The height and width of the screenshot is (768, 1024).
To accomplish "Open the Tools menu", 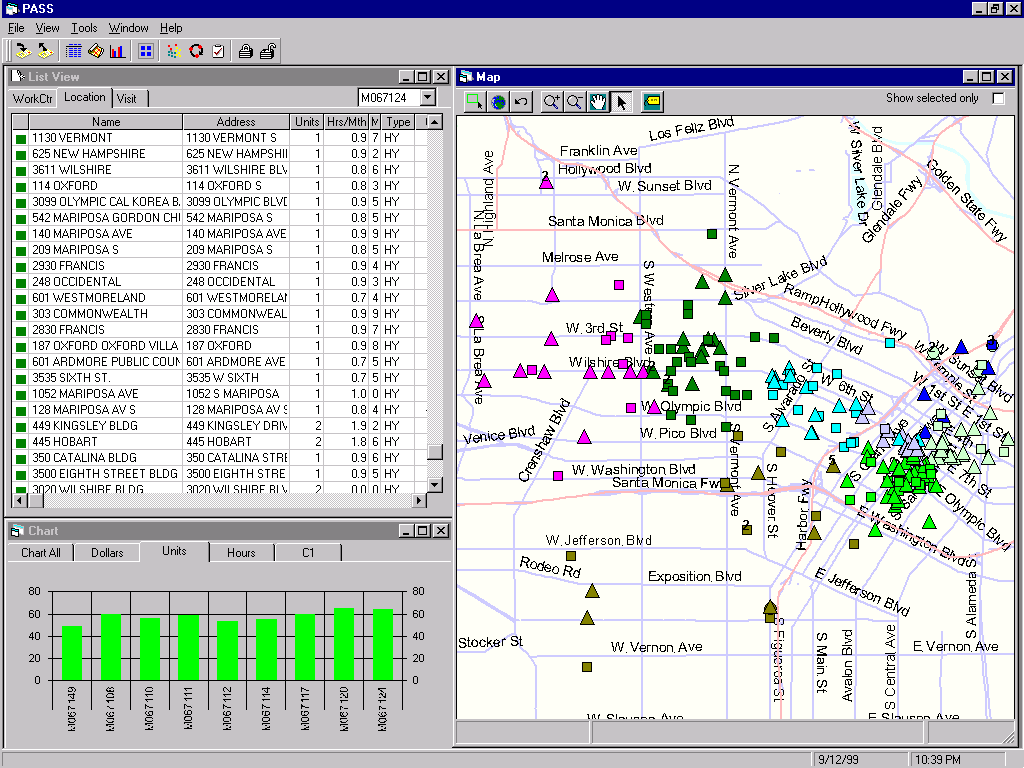I will click(x=84, y=28).
